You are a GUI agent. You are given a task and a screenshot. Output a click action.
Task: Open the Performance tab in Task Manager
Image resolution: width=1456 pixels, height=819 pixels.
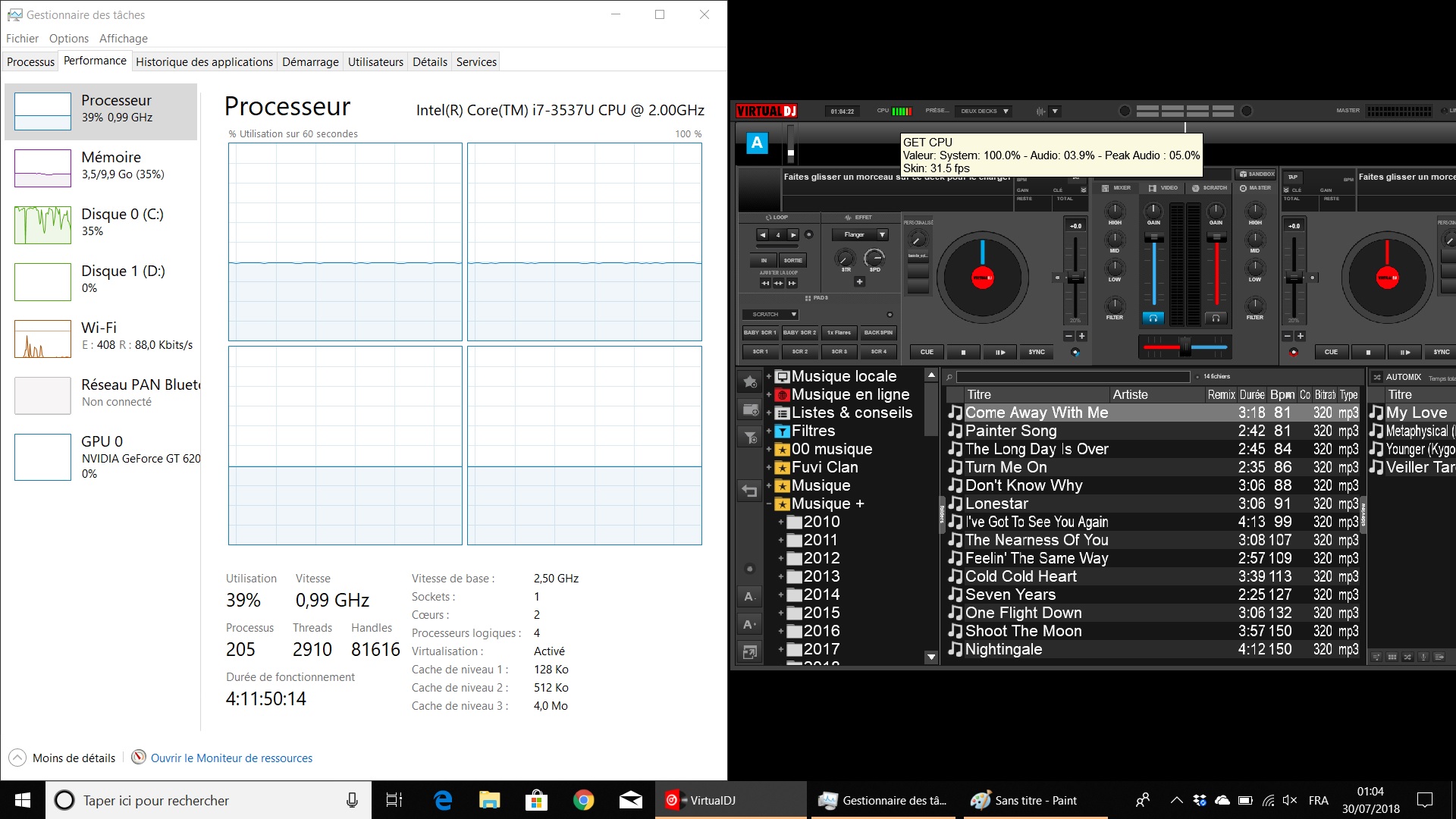tap(95, 61)
